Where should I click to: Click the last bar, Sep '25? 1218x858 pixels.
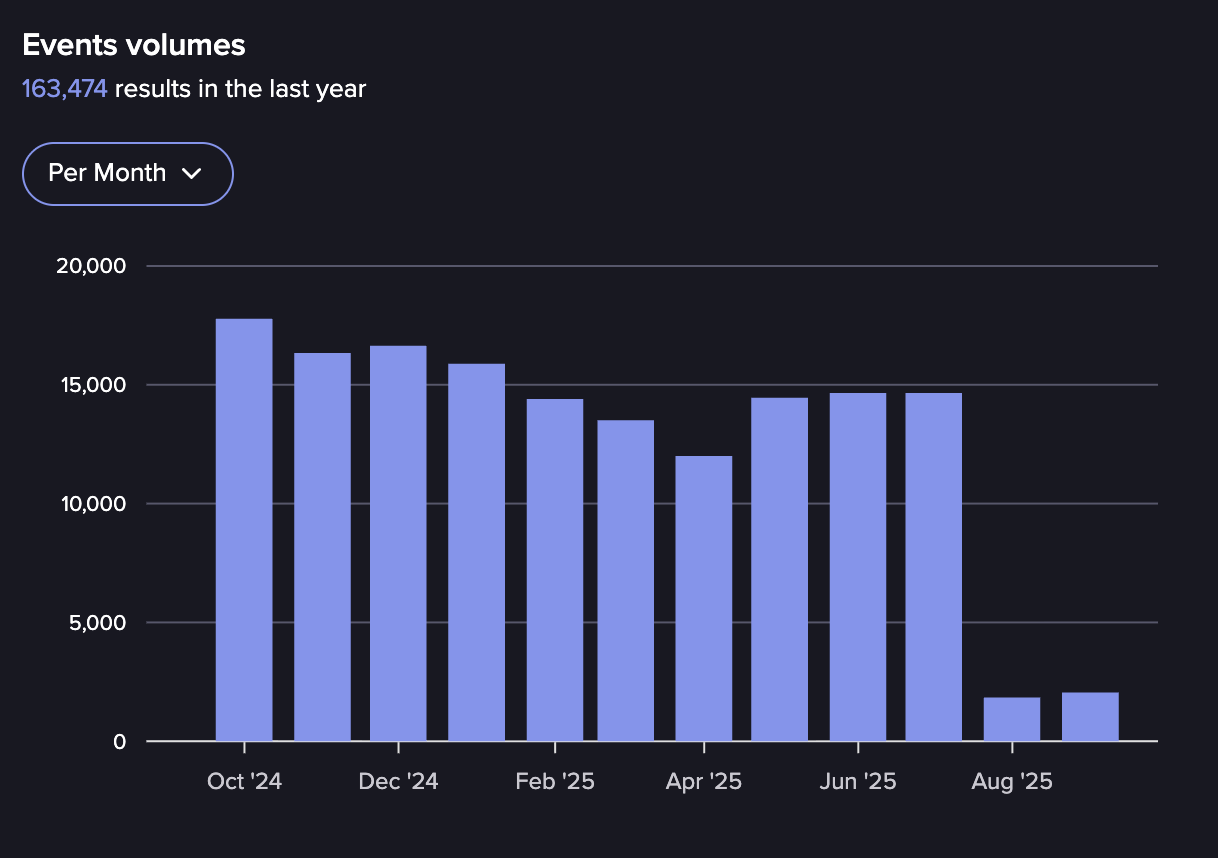tap(1090, 717)
